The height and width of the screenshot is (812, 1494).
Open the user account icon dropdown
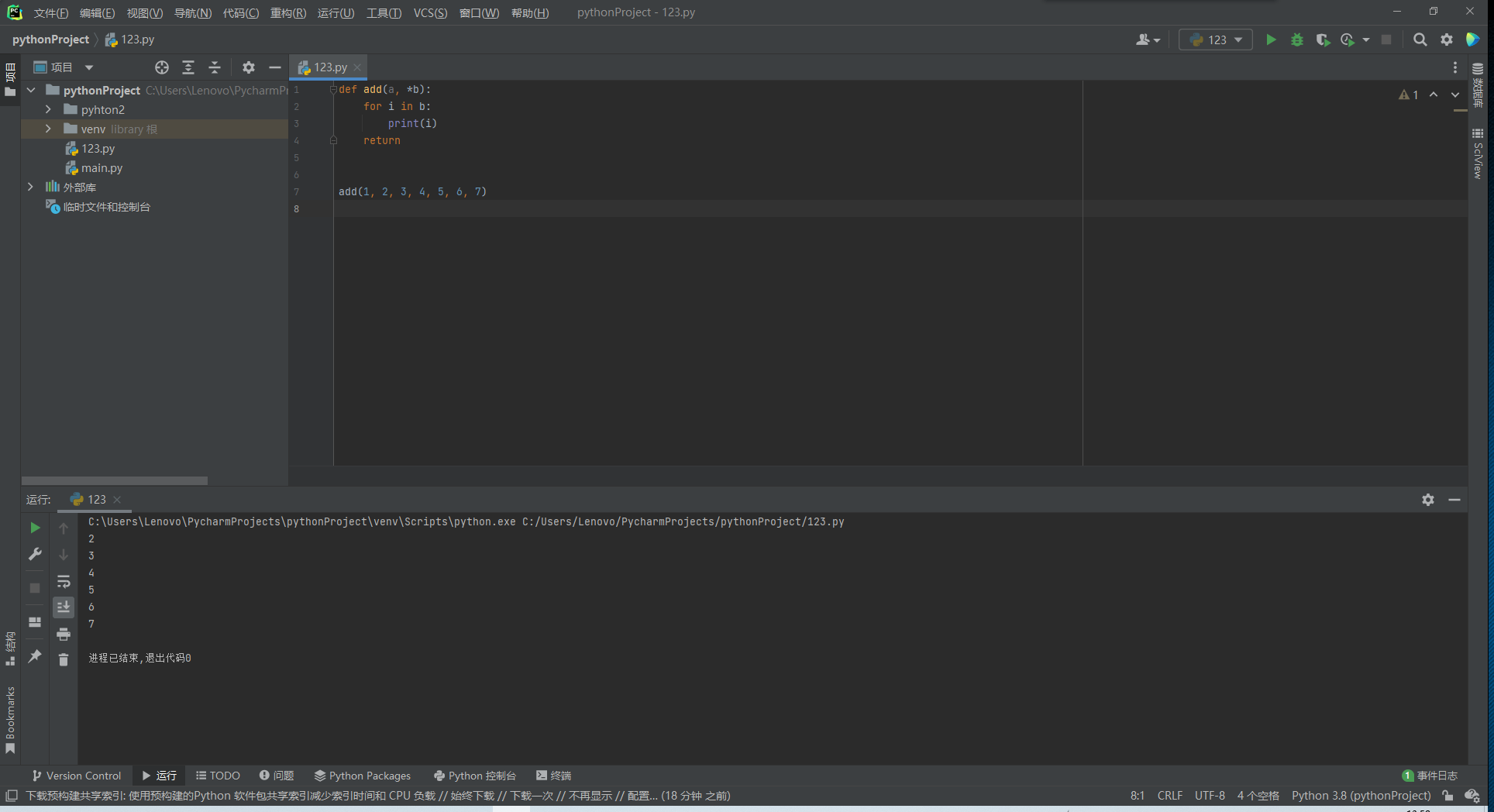pyautogui.click(x=1148, y=40)
